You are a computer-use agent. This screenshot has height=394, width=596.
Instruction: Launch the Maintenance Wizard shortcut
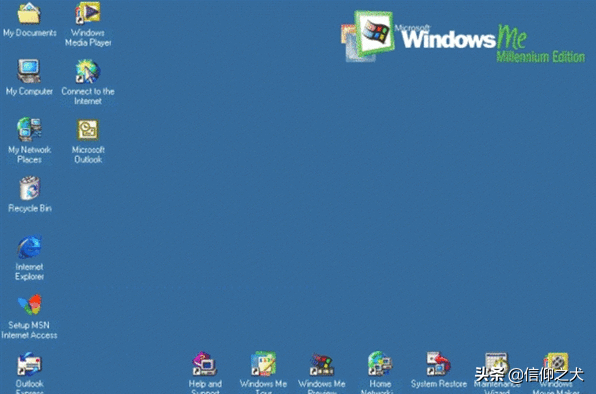(497, 364)
